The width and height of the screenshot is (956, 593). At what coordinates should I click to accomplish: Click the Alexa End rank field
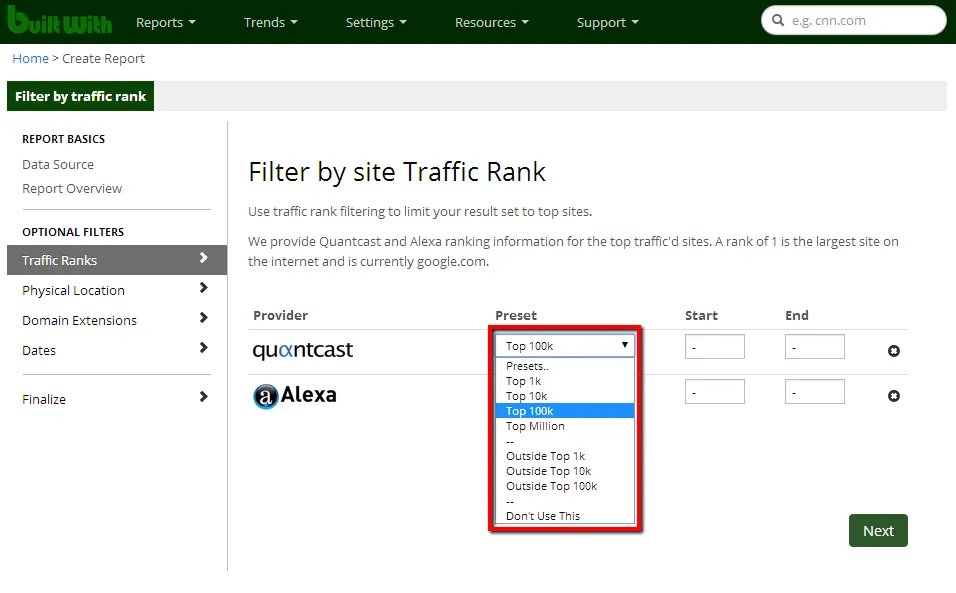click(814, 392)
